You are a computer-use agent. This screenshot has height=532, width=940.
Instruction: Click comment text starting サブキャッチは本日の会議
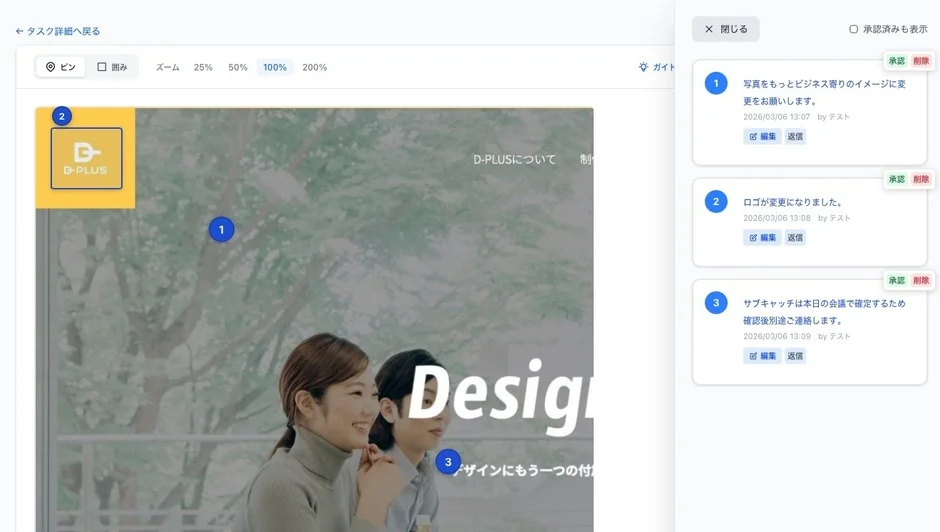(x=824, y=312)
